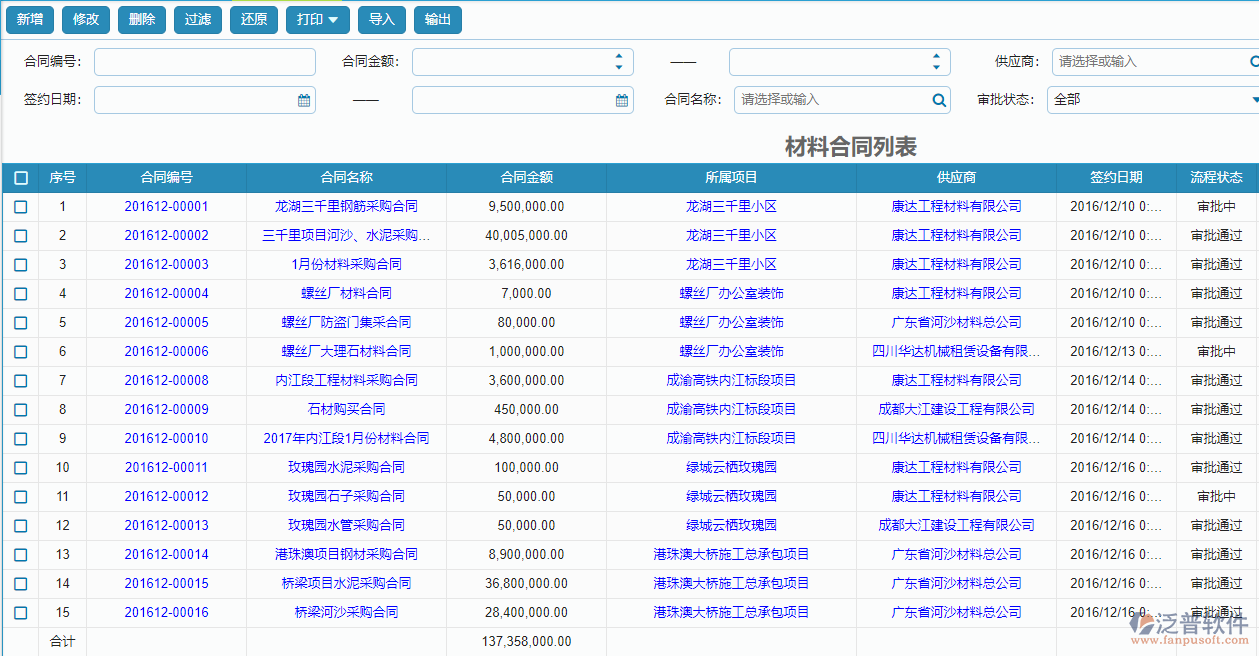Check the checkbox for row 1
Image resolution: width=1259 pixels, height=656 pixels.
20,206
